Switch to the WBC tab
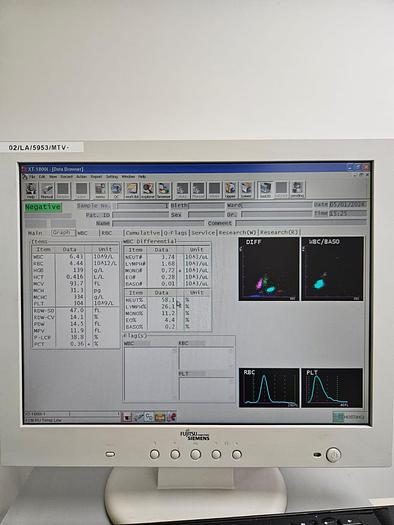Image resolution: width=394 pixels, height=525 pixels. (x=83, y=233)
